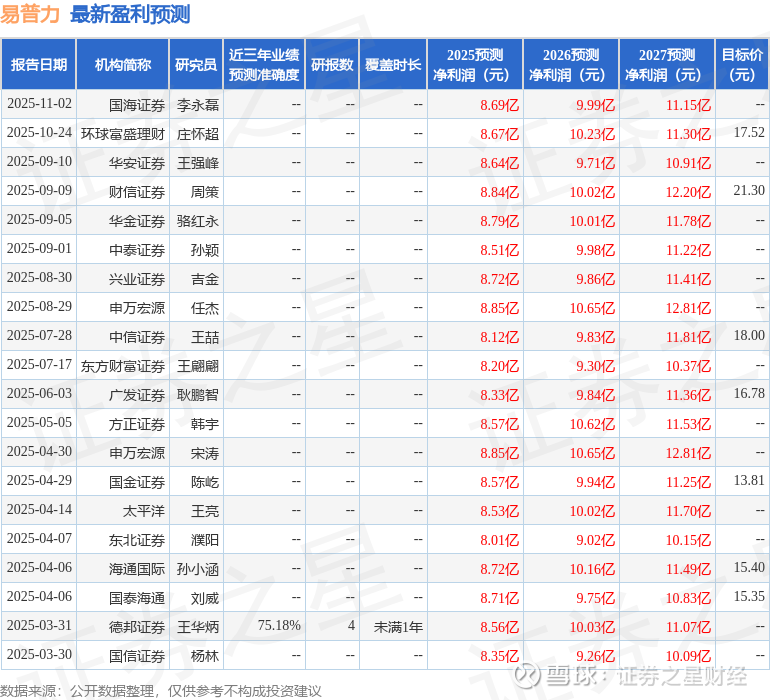Click 8.51亿 in 中泰证券 row

coord(499,250)
